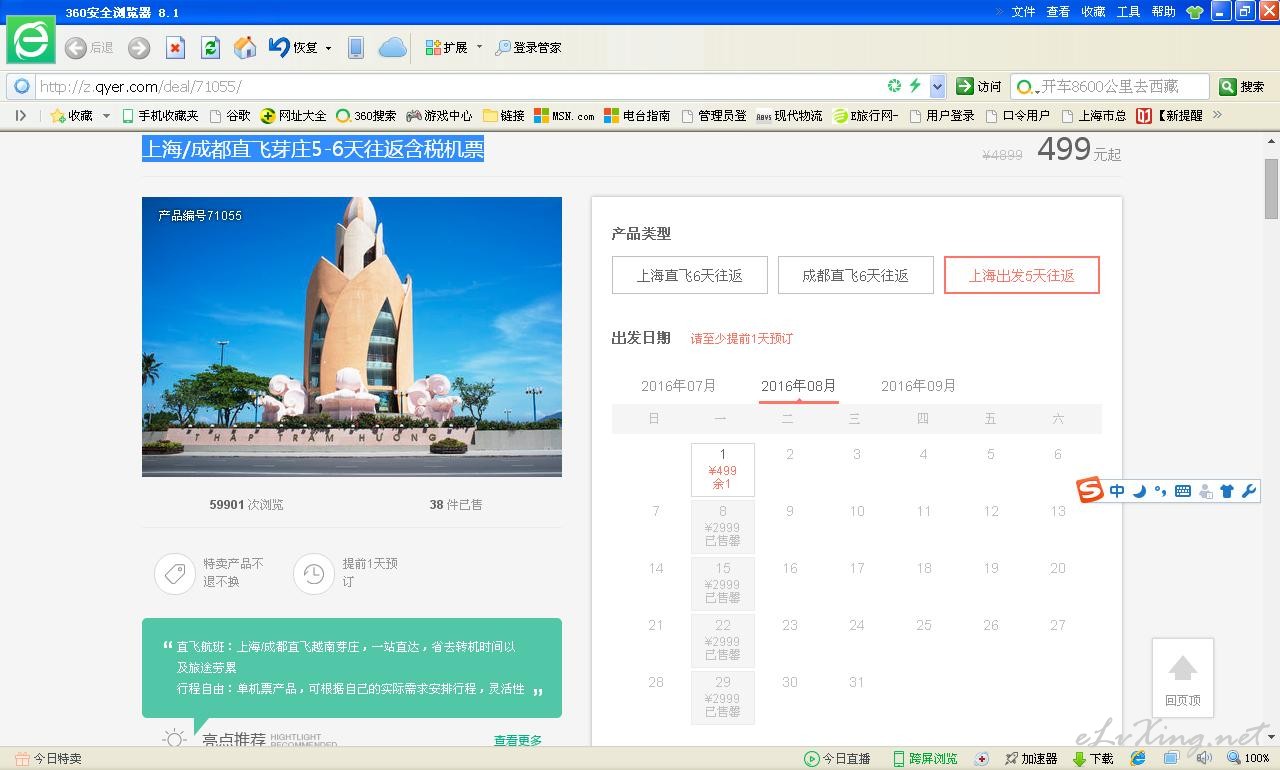The image size is (1280, 770).
Task: Click the 恢复 undo-close tab button
Action: [293, 47]
